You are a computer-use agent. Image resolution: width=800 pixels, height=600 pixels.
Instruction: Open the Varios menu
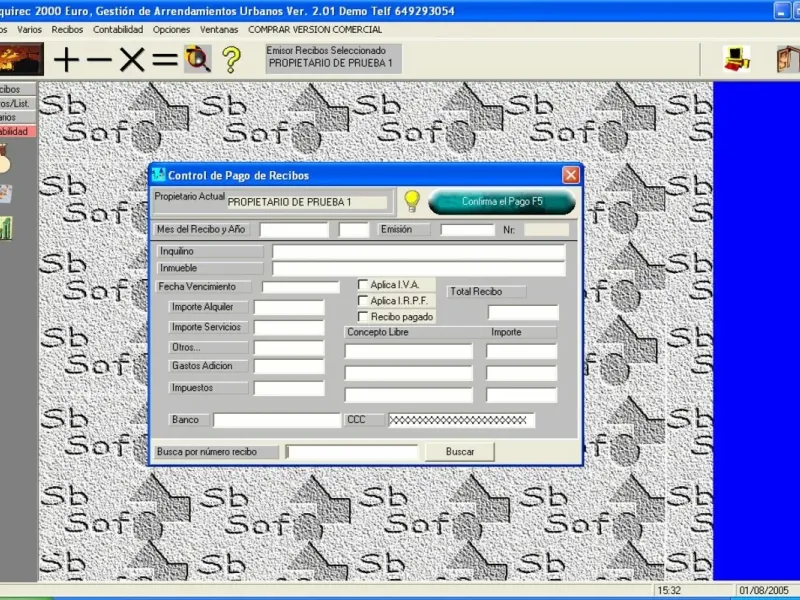pos(29,30)
